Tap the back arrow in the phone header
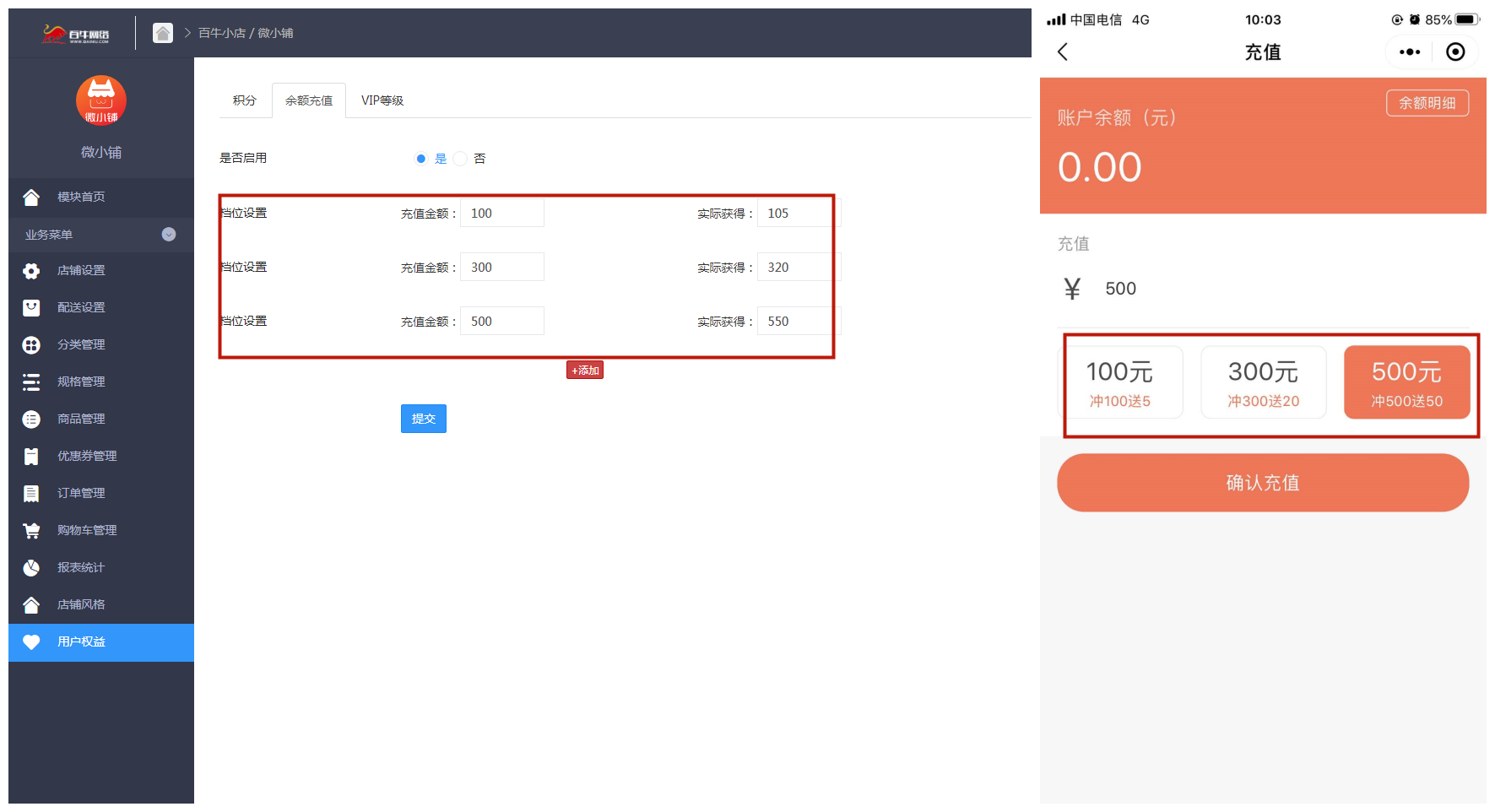This screenshot has width=1495, height=812. (x=1063, y=52)
